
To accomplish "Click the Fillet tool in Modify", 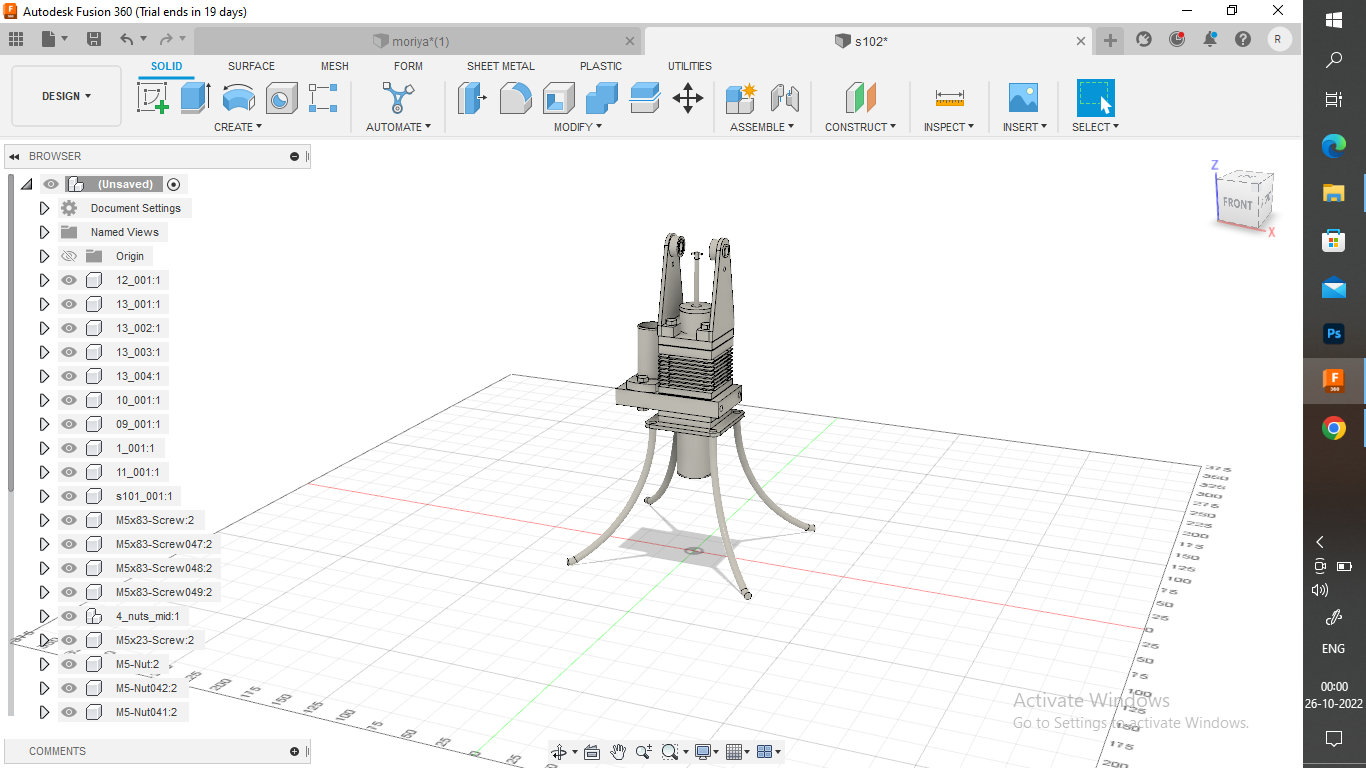I will (x=515, y=98).
